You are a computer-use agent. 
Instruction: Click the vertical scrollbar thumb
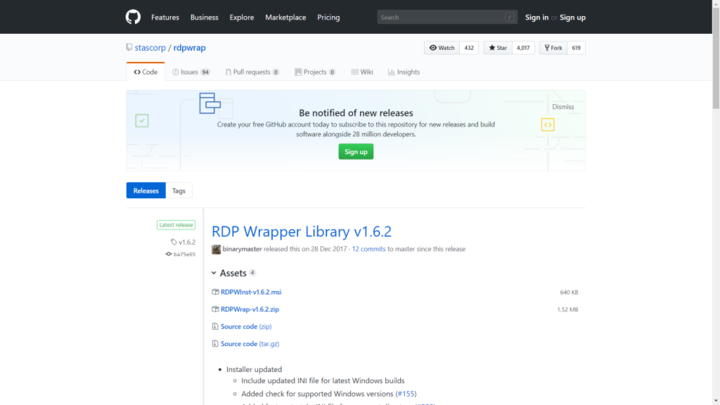point(716,57)
